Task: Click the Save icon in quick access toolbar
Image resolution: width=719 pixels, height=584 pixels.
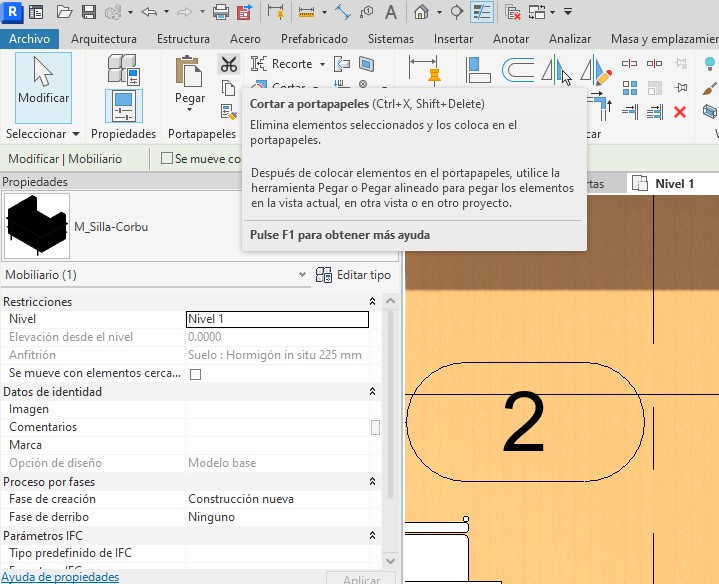Action: coord(88,13)
